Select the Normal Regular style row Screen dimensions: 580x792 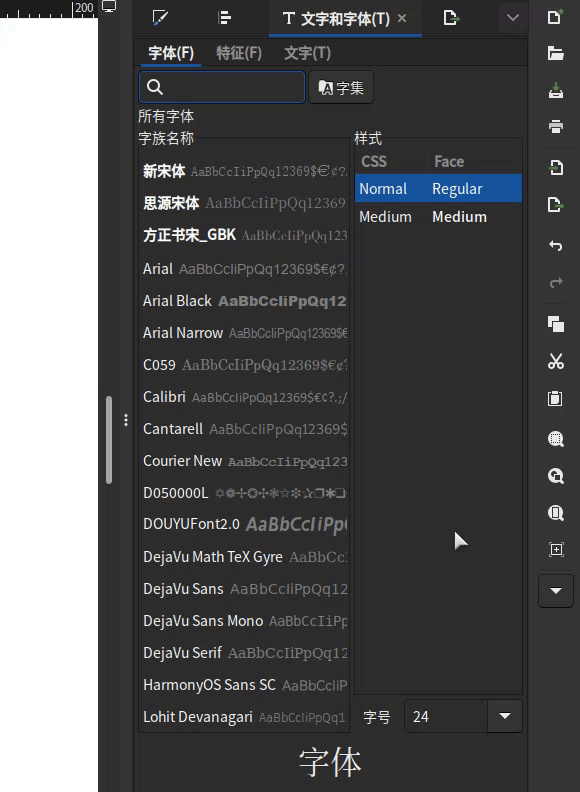pos(439,188)
